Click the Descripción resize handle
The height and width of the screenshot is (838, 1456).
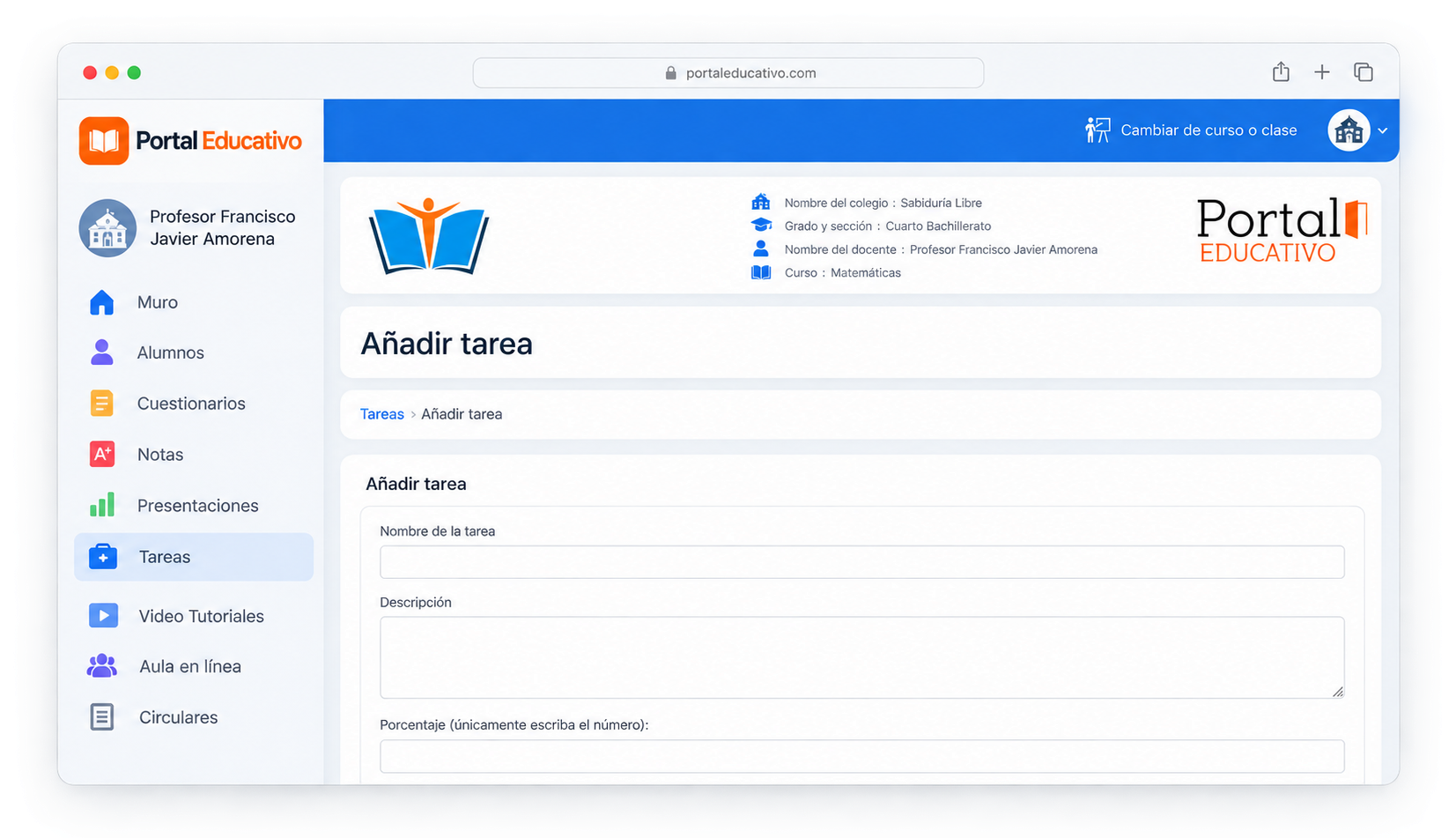1337,692
